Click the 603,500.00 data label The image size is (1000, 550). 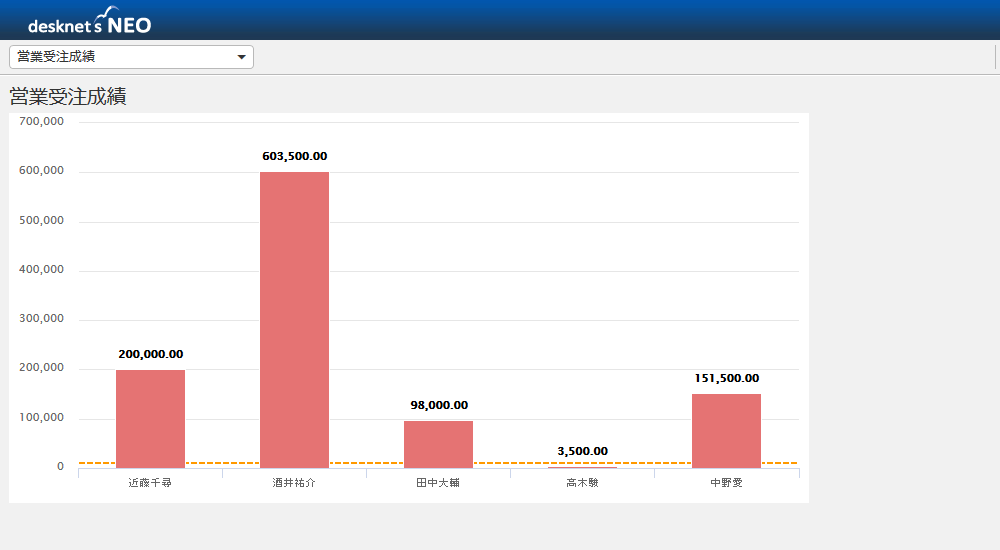coord(294,156)
